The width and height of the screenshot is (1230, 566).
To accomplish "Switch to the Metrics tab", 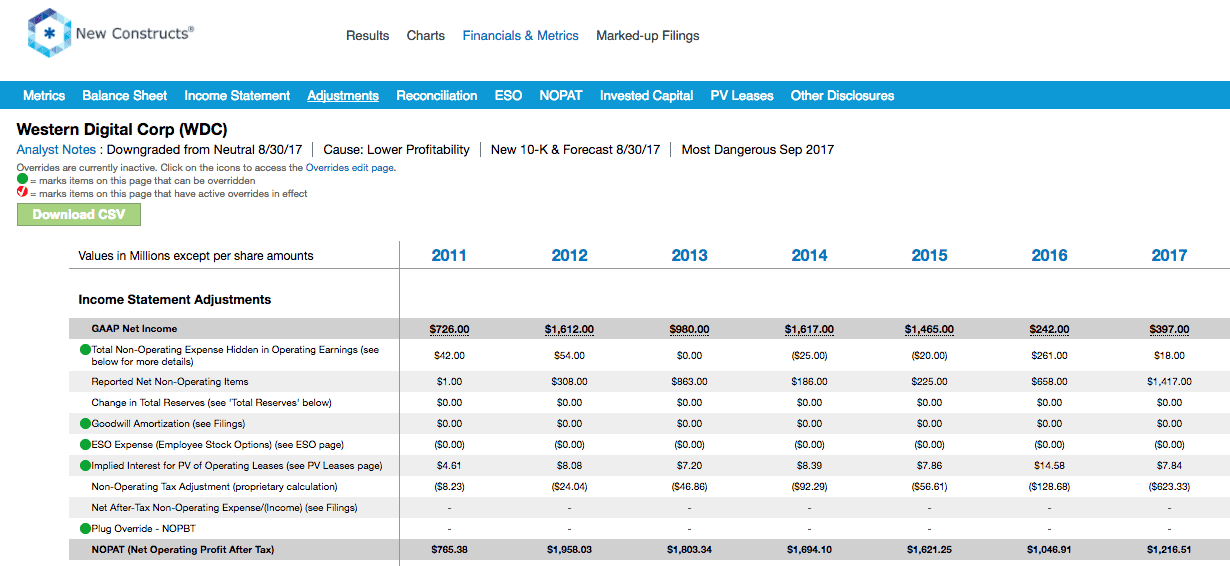I will pyautogui.click(x=44, y=96).
